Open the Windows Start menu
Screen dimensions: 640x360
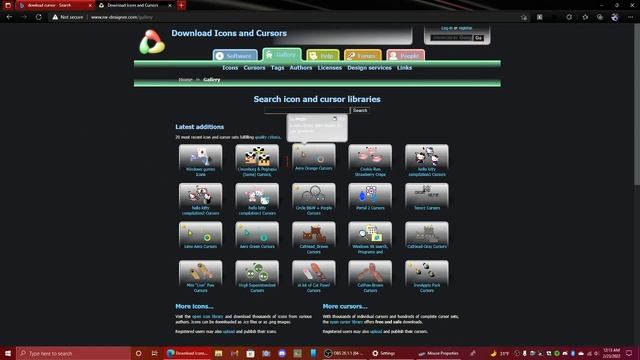(7, 353)
